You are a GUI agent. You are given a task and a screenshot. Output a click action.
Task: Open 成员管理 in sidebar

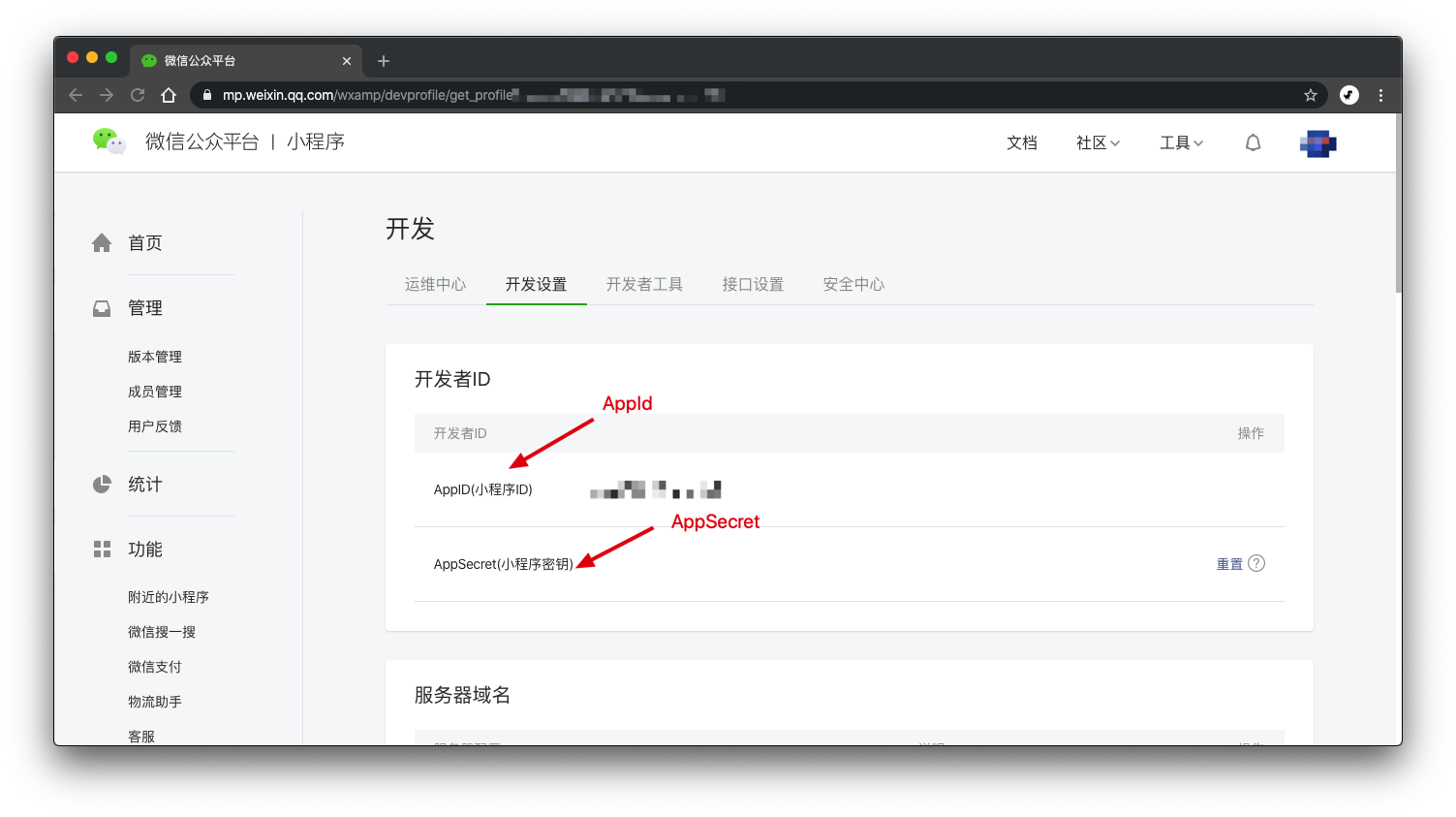(155, 392)
